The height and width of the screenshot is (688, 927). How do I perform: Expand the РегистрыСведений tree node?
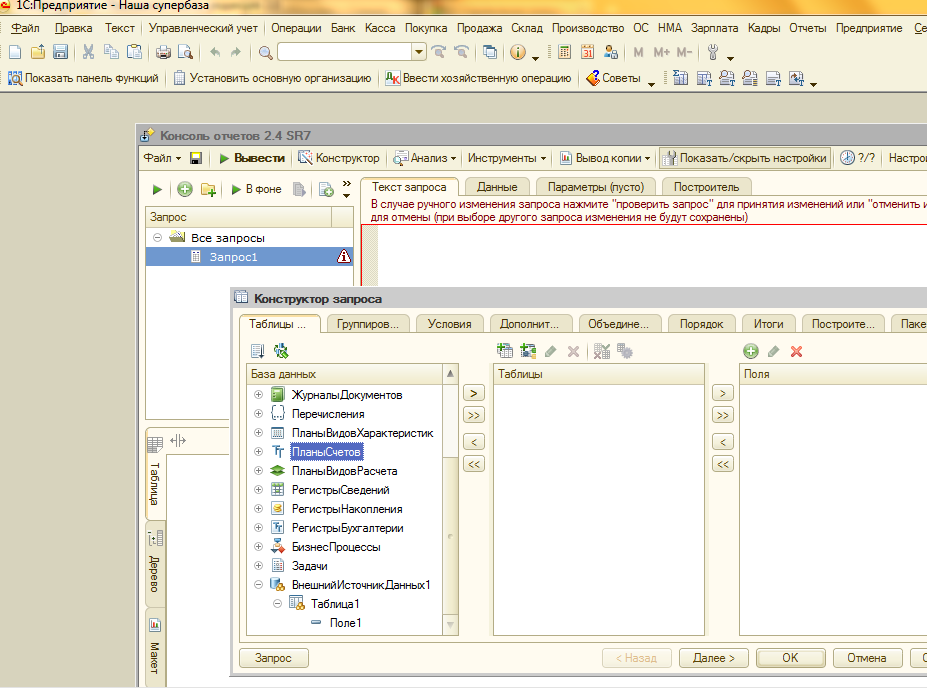point(259,490)
